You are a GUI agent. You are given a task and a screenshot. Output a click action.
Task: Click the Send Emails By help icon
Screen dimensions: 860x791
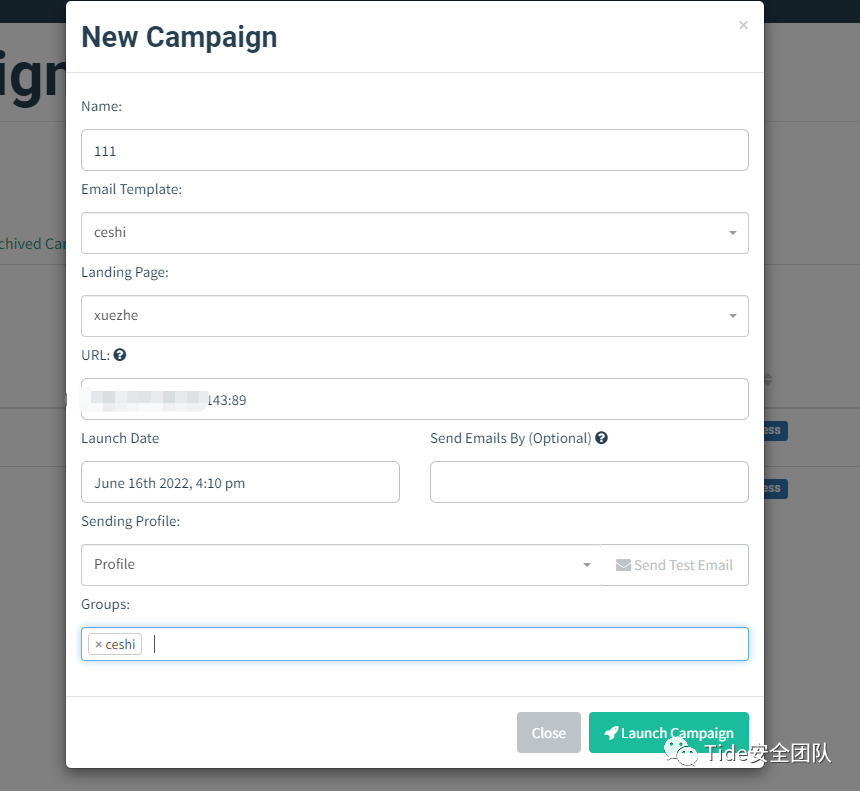coord(601,438)
